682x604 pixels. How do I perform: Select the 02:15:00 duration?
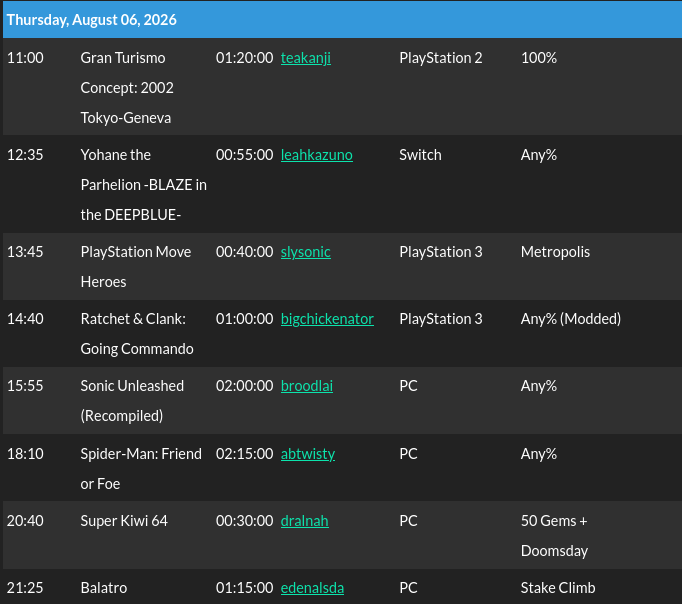[244, 454]
